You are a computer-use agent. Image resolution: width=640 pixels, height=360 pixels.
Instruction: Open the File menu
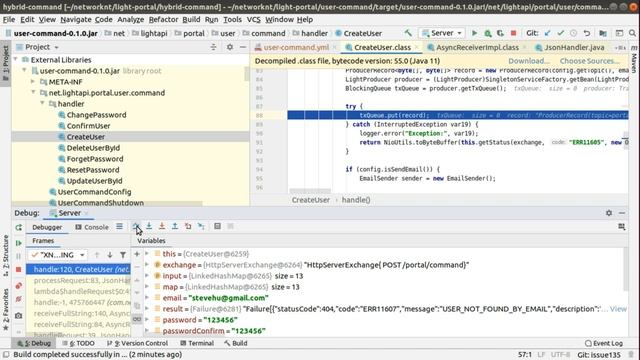click(9, 19)
